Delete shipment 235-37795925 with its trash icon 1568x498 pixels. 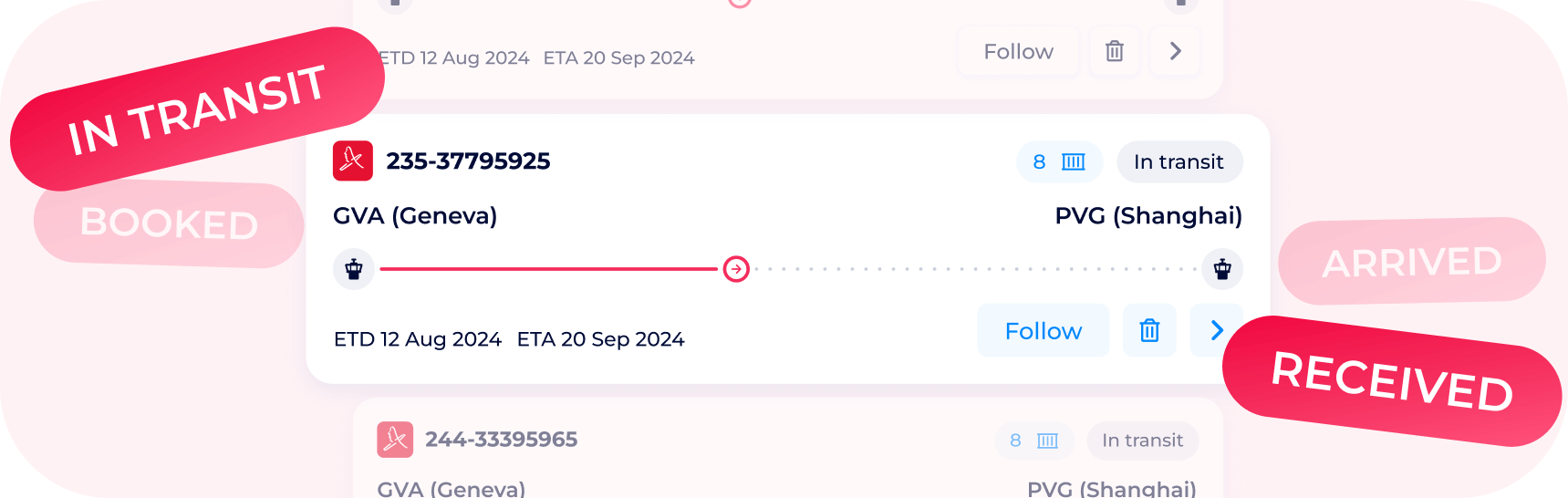[1149, 330]
